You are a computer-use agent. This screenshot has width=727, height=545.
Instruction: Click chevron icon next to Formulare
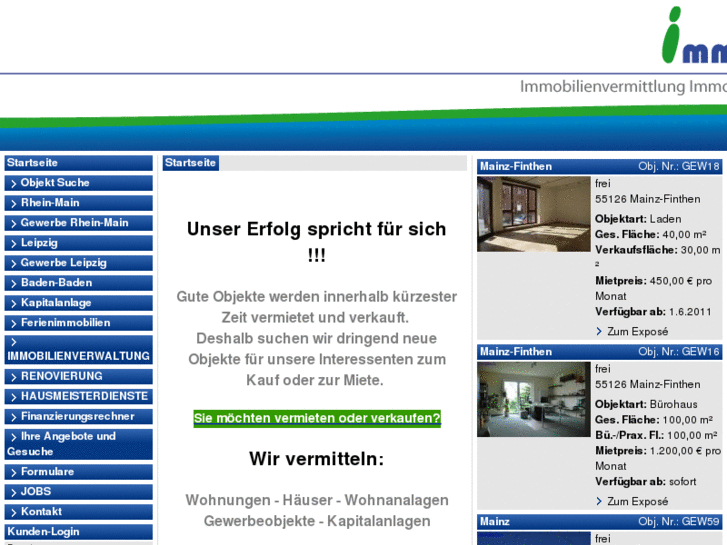13,473
